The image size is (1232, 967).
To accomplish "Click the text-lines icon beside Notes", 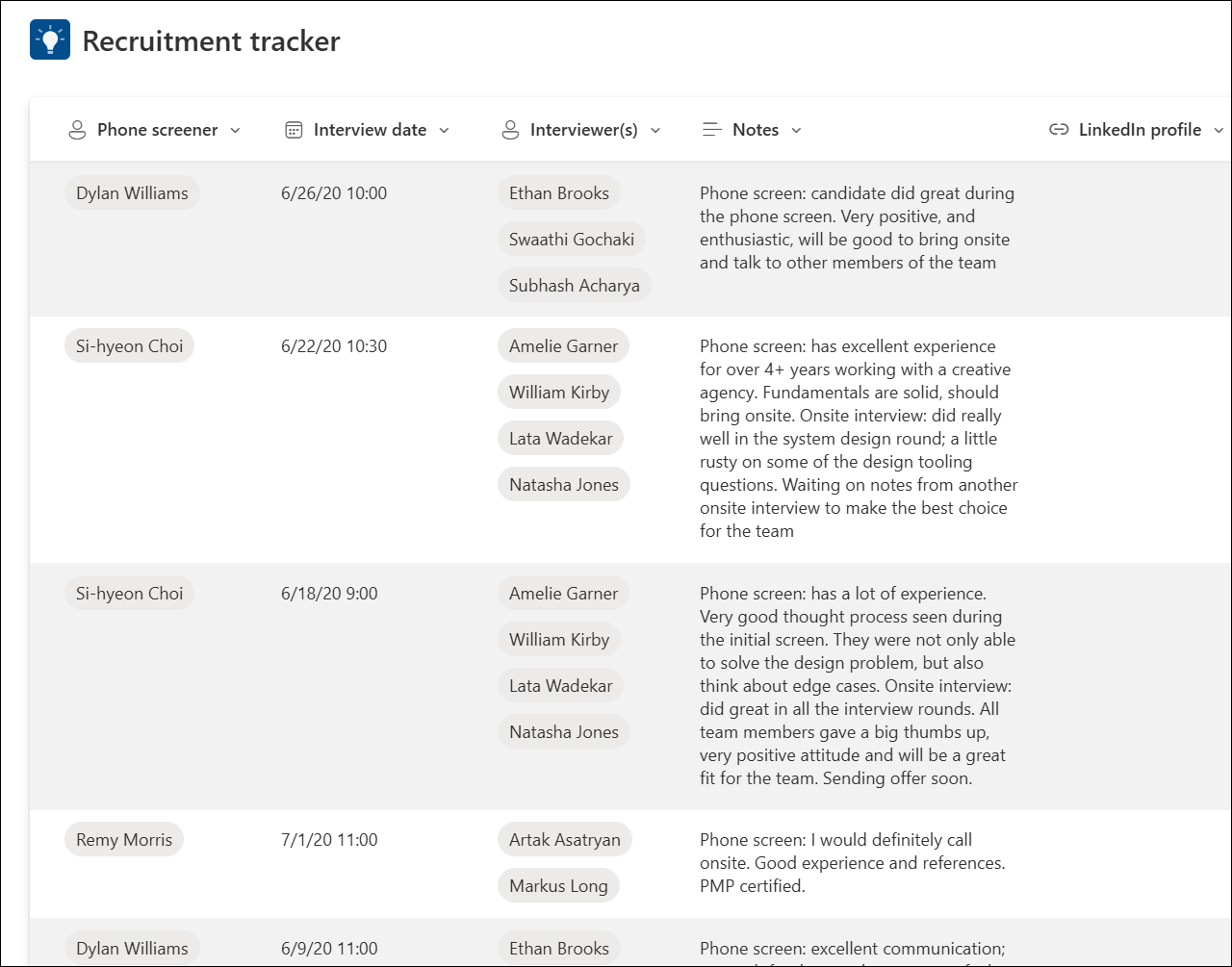I will 711,129.
